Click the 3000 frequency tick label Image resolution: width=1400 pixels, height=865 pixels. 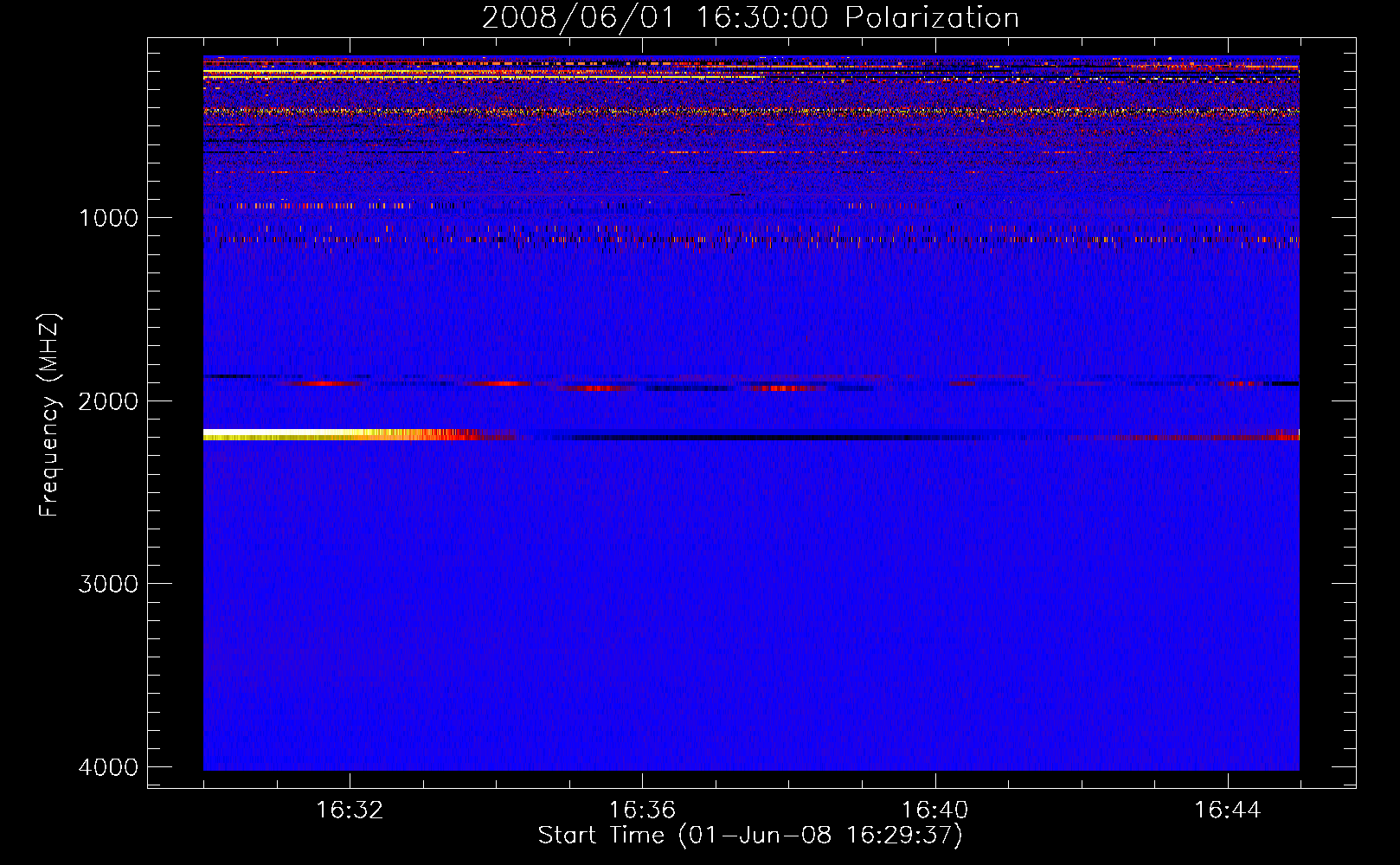click(108, 584)
